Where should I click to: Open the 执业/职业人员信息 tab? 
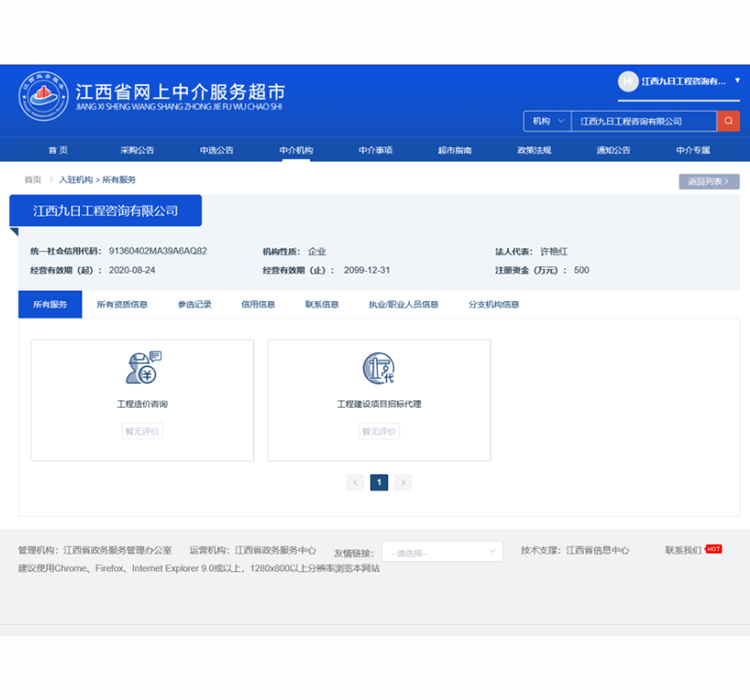403,304
